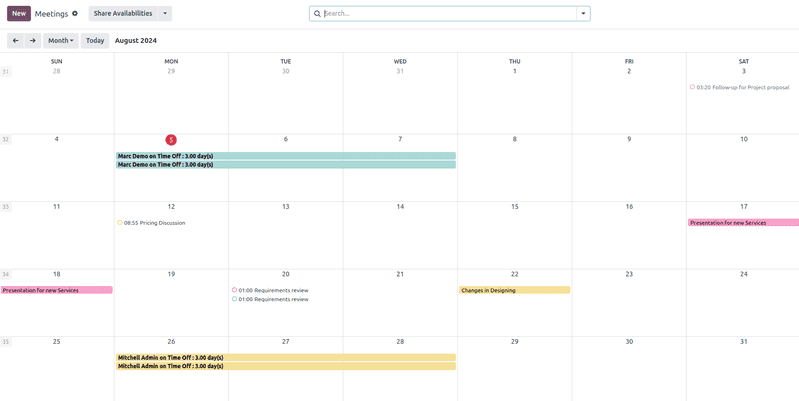The height and width of the screenshot is (401, 799).
Task: Click the previous month arrow button
Action: (x=15, y=41)
